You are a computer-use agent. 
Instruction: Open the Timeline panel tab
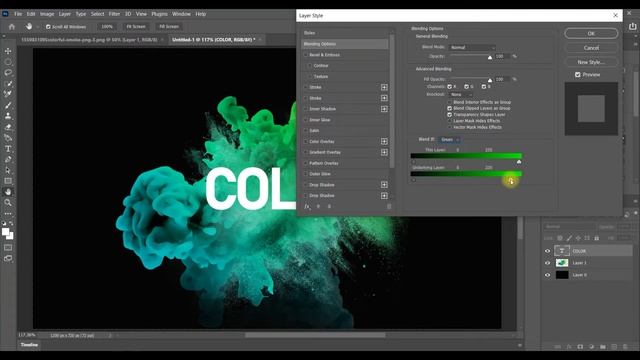(x=29, y=345)
